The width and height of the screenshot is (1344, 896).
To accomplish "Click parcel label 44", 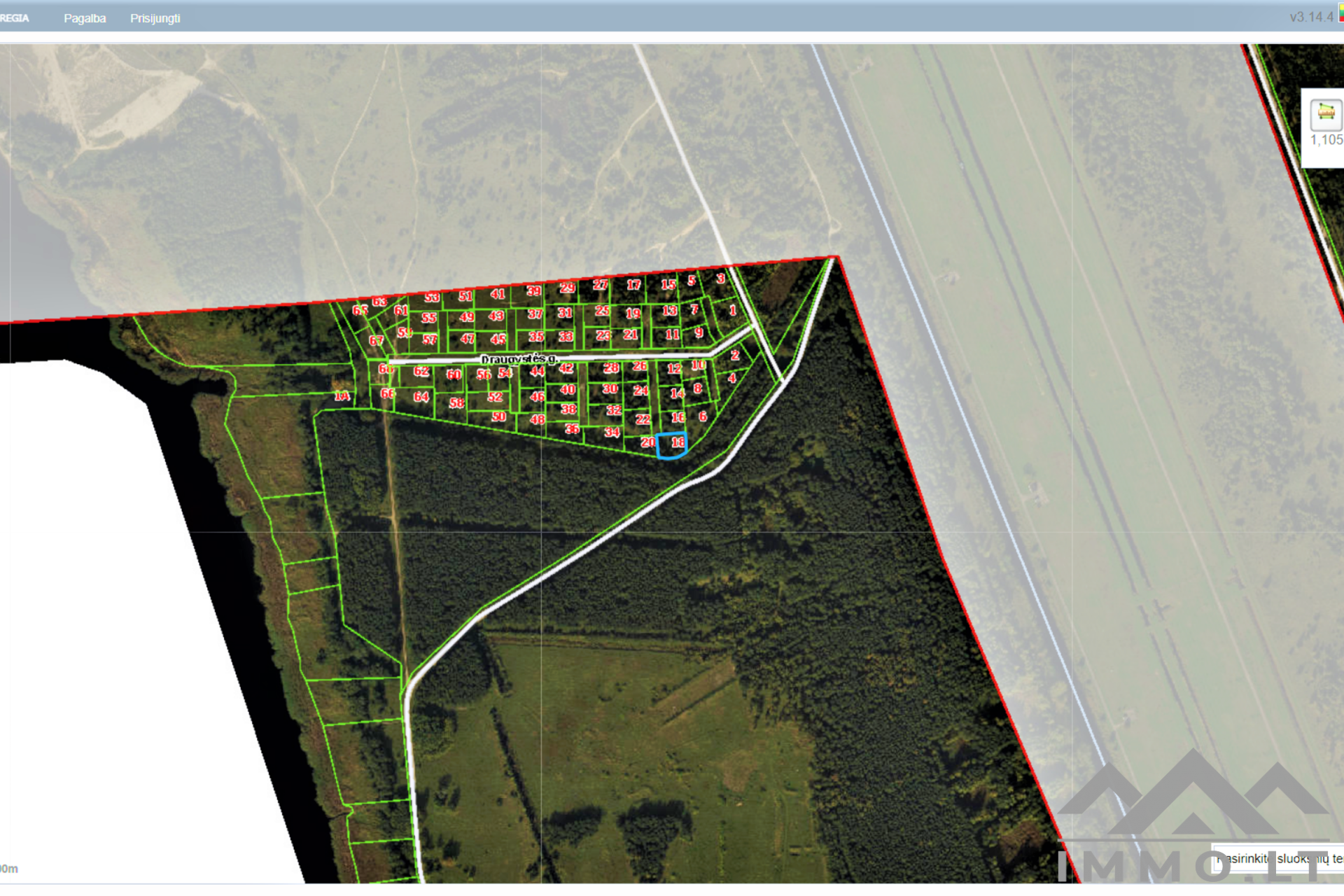I will (537, 371).
